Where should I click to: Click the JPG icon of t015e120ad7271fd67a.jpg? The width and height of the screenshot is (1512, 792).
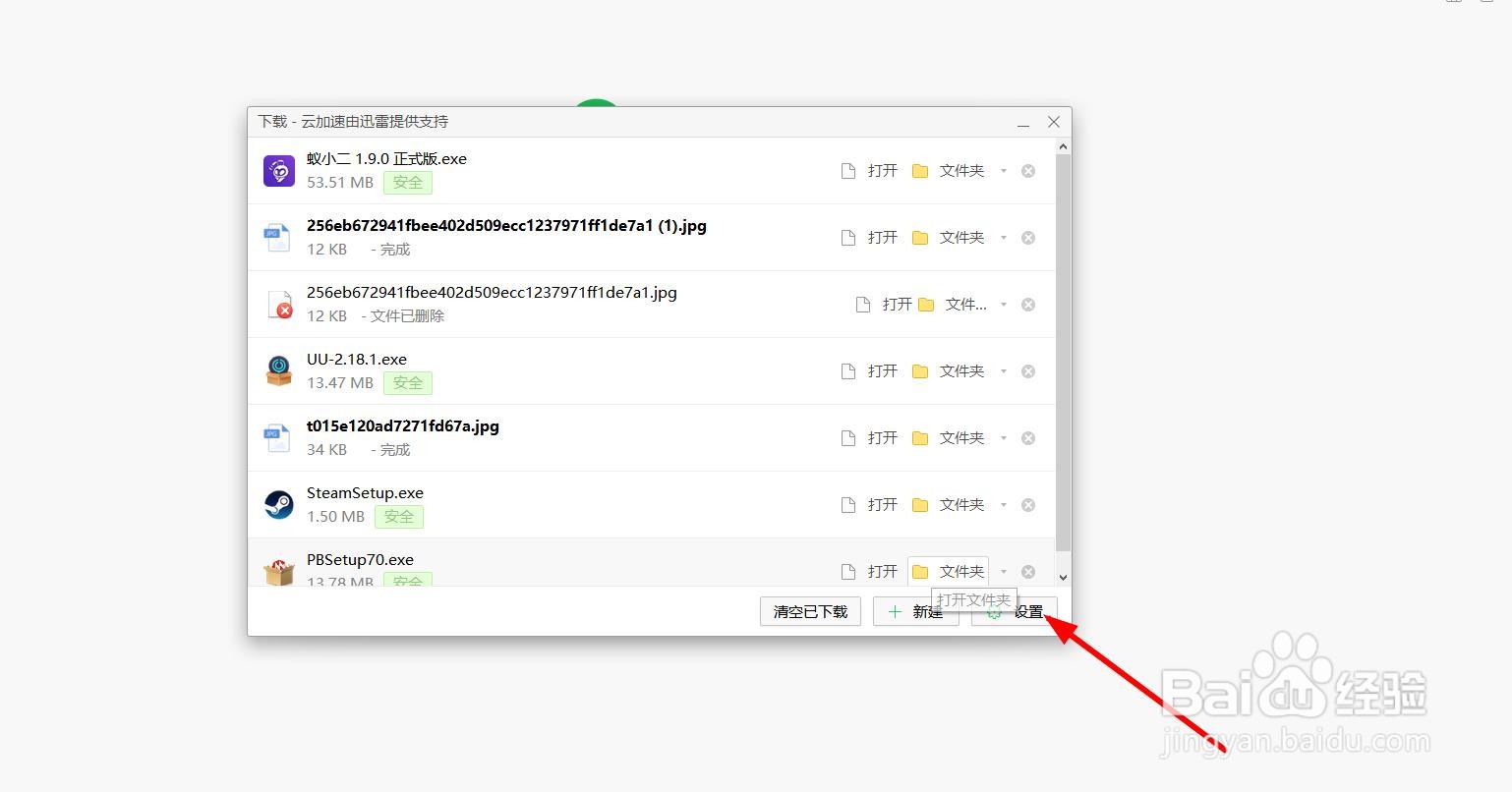(x=277, y=438)
